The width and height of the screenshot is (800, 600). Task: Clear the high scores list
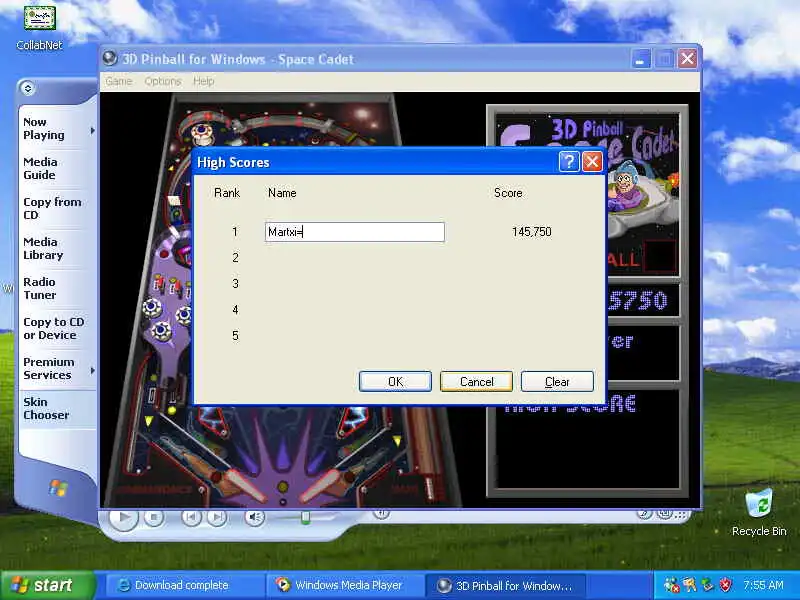(557, 382)
